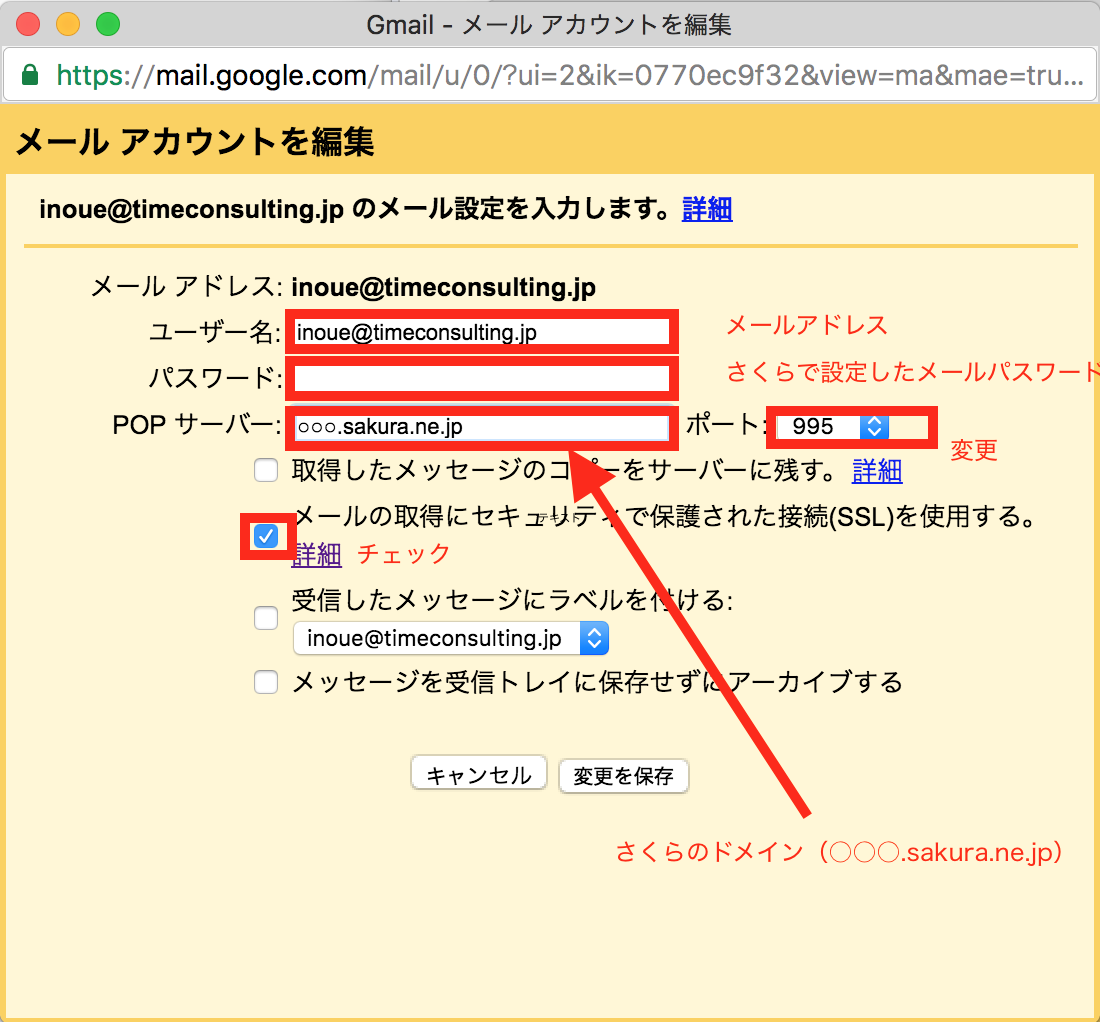The image size is (1100, 1022).
Task: Open the port 995 dropdown
Action: click(x=833, y=426)
